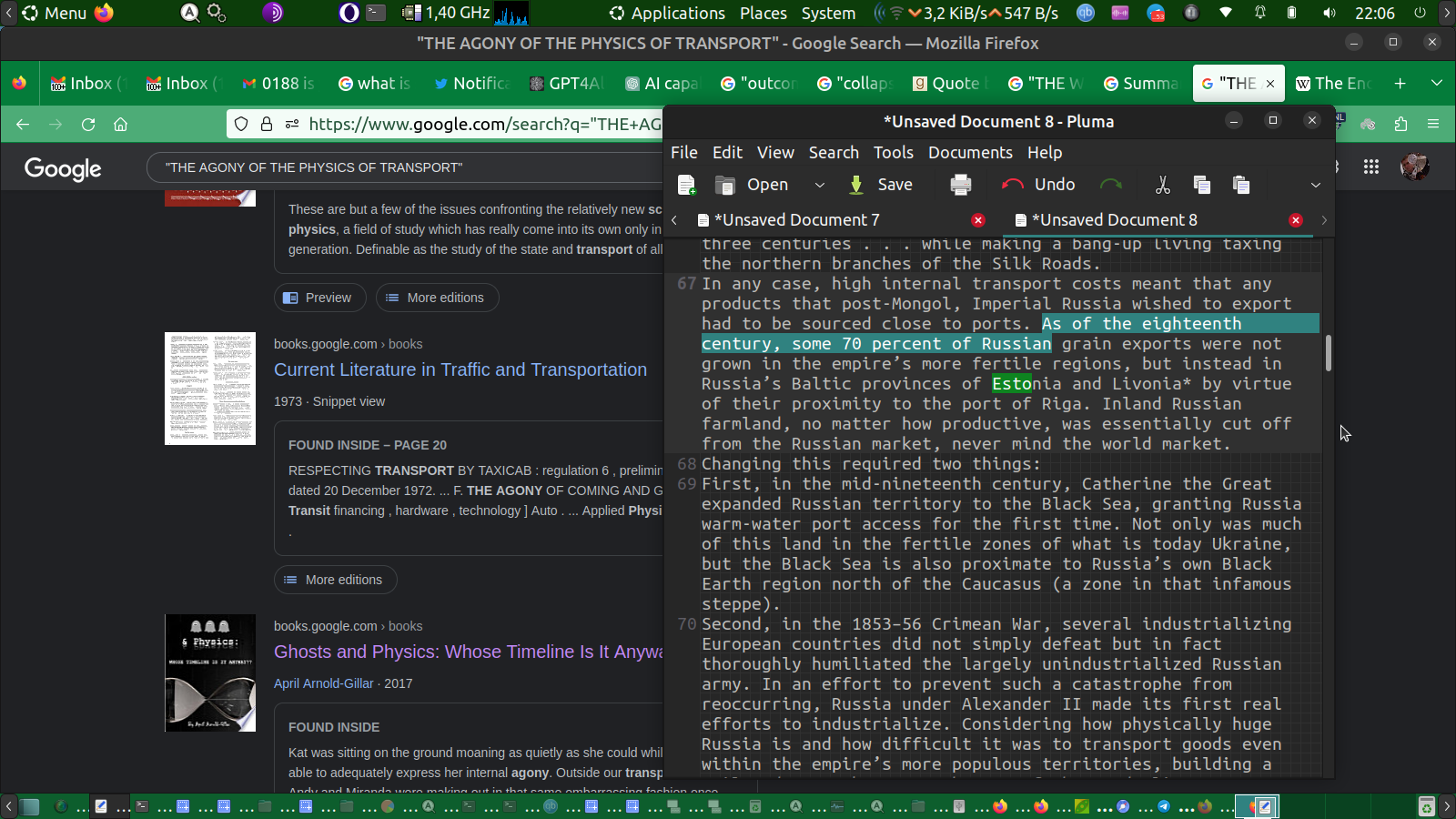Open the Google apps grid
The height and width of the screenshot is (819, 1456).
1370,167
